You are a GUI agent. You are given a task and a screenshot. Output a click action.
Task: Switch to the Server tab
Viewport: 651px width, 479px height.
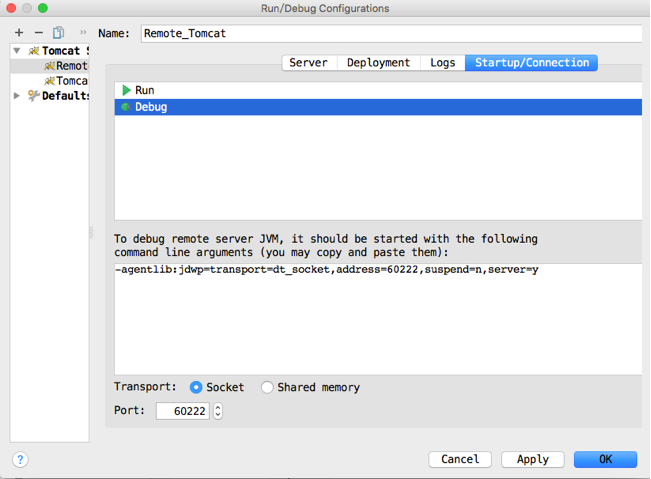308,62
